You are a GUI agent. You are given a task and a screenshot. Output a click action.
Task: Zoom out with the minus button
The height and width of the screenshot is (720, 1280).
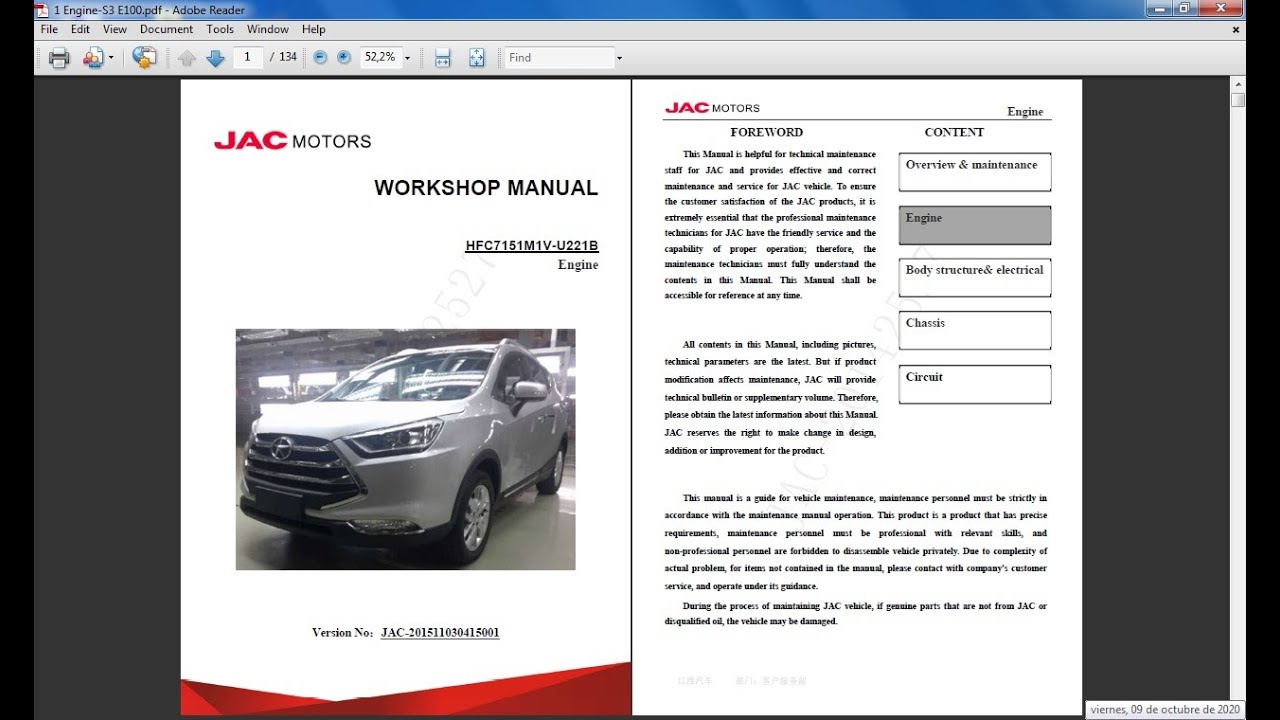(x=320, y=58)
